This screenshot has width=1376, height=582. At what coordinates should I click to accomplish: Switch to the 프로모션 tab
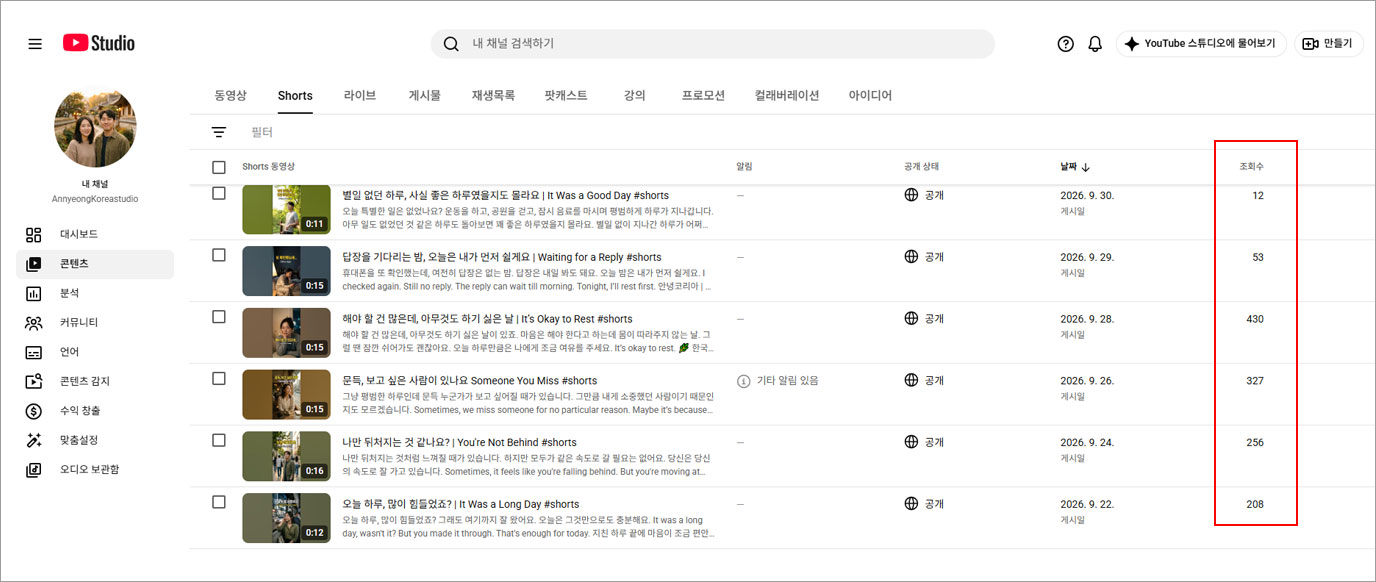(703, 96)
